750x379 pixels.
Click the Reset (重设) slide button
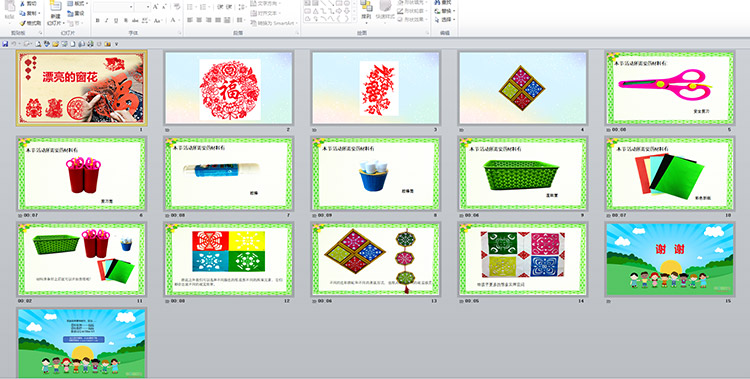[76, 13]
